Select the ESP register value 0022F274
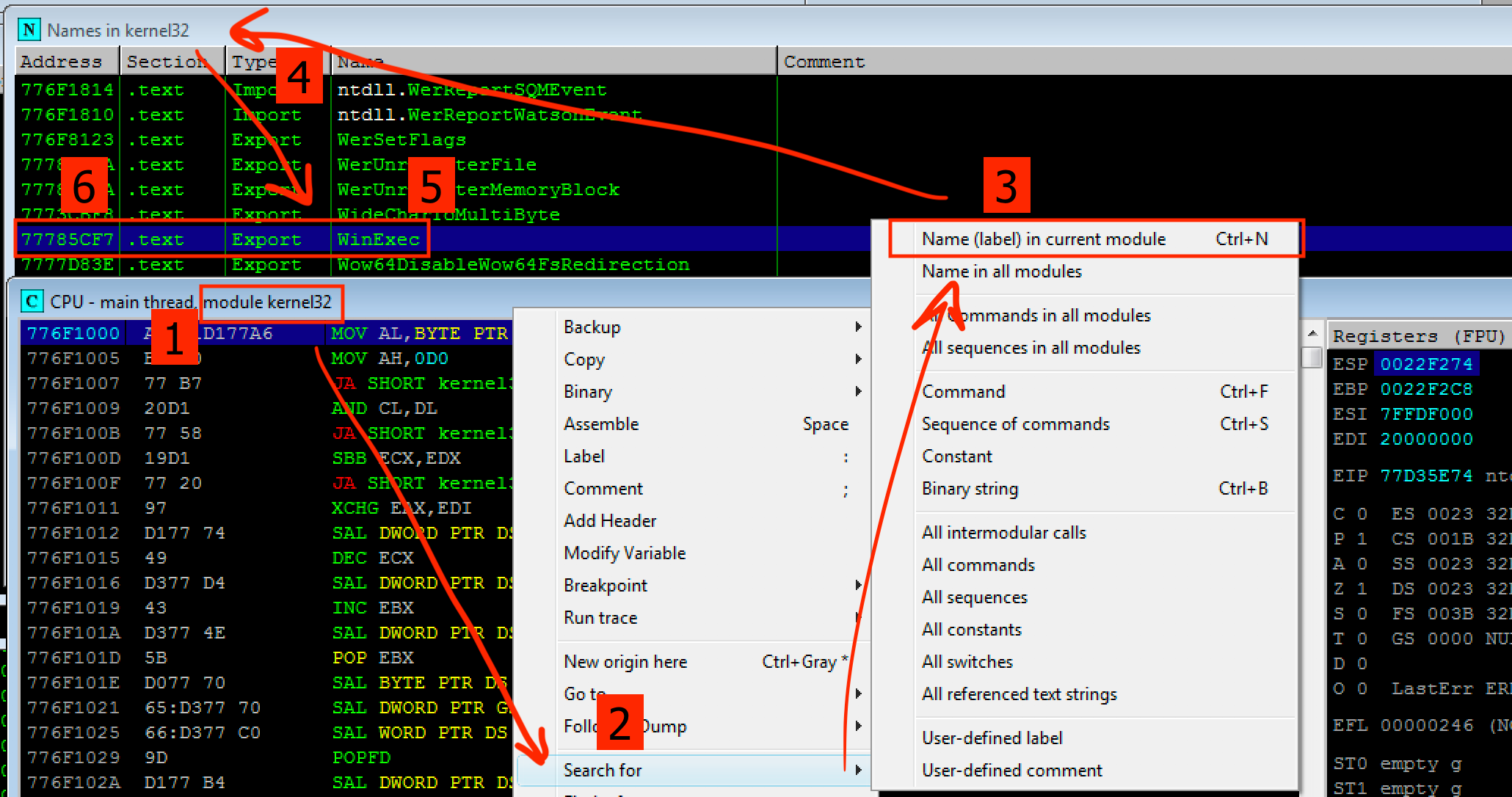1512x797 pixels. click(1426, 363)
